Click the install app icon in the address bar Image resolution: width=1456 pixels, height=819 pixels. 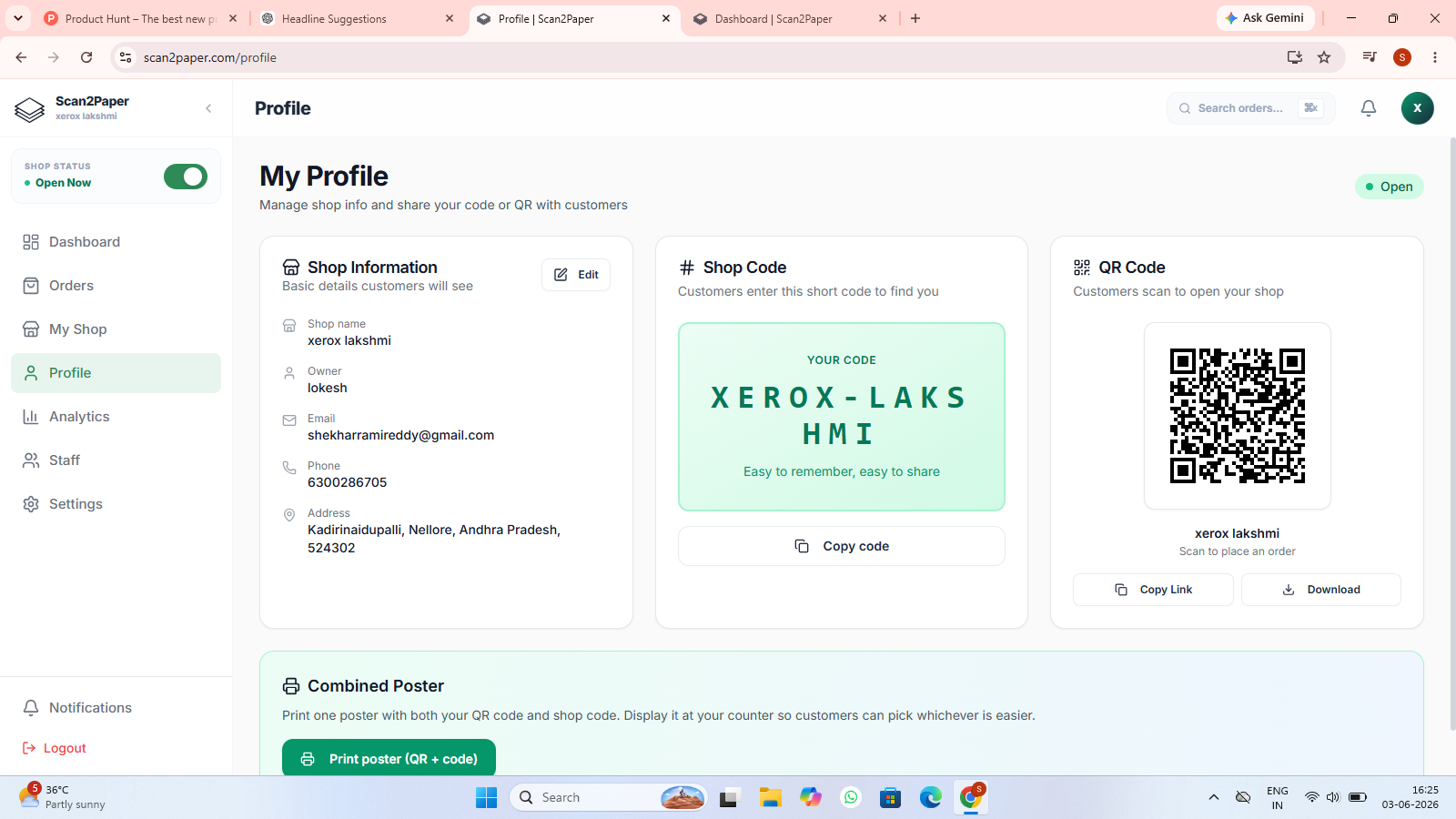1295,57
